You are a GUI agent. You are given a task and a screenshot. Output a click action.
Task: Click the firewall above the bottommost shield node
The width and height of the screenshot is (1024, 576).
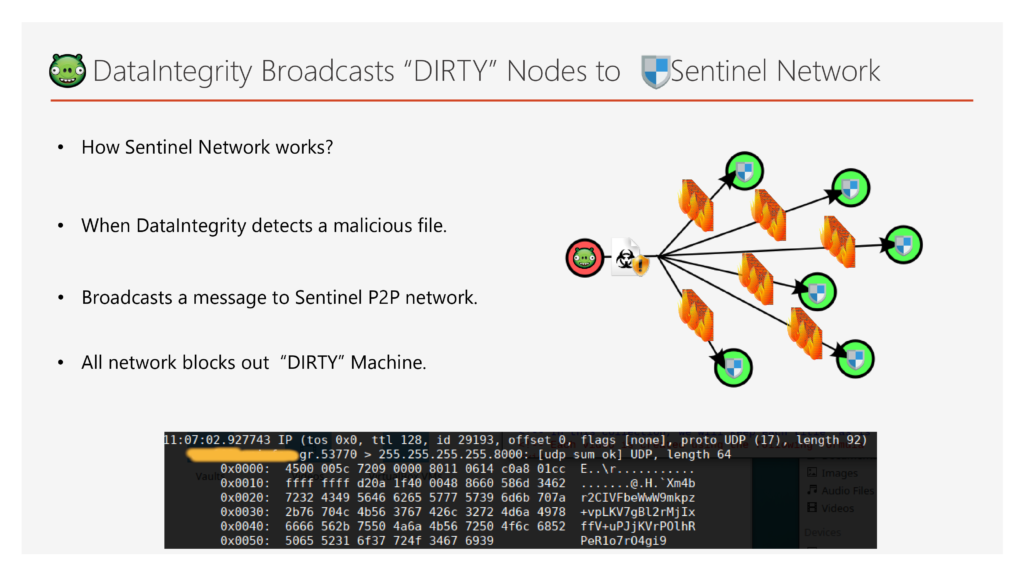[694, 315]
